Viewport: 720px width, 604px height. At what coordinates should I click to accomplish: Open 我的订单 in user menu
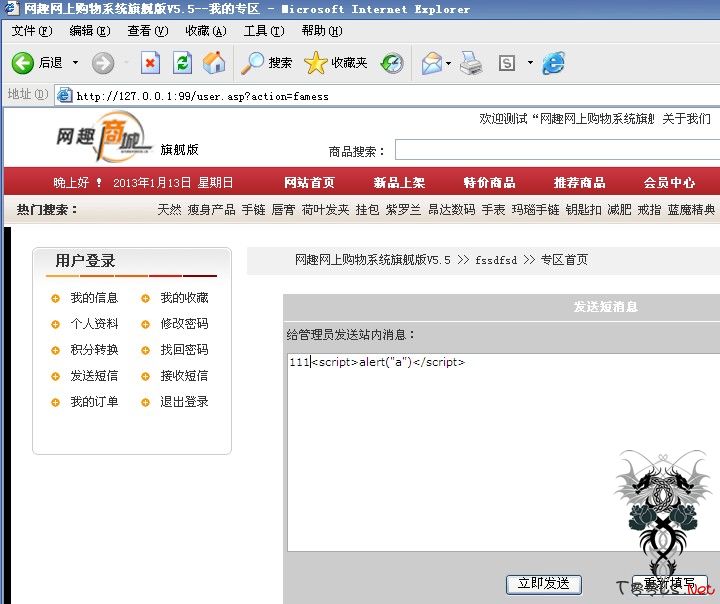click(95, 402)
